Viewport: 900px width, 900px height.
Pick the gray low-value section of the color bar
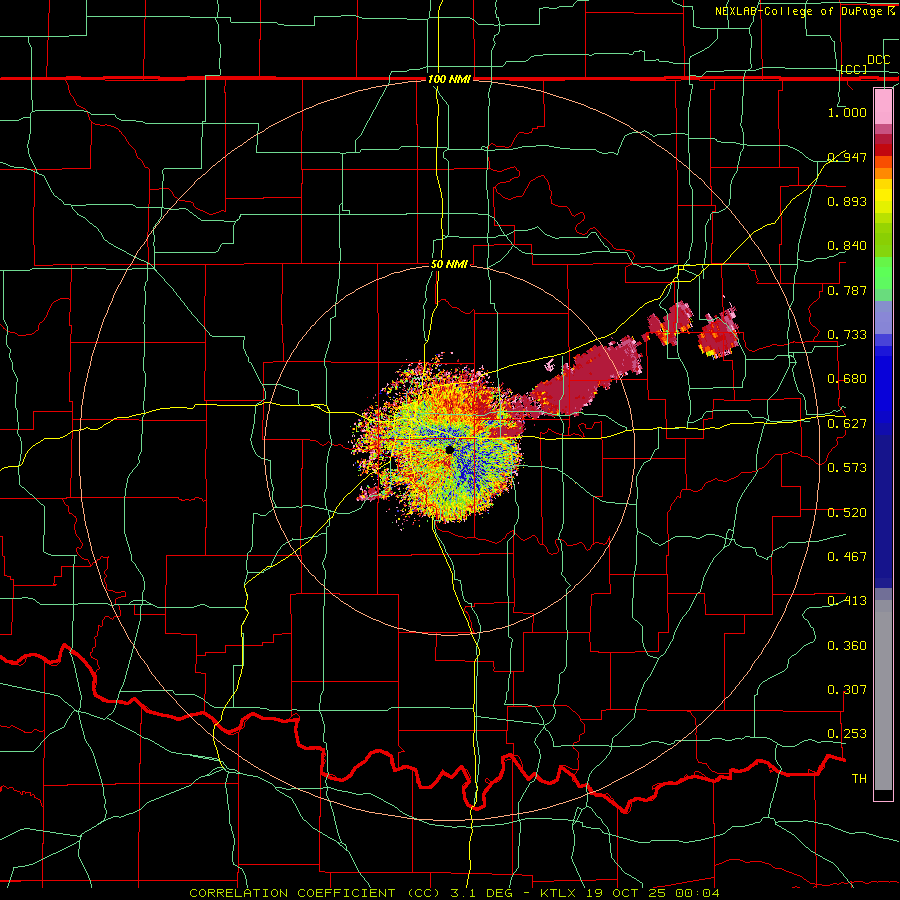[883, 695]
